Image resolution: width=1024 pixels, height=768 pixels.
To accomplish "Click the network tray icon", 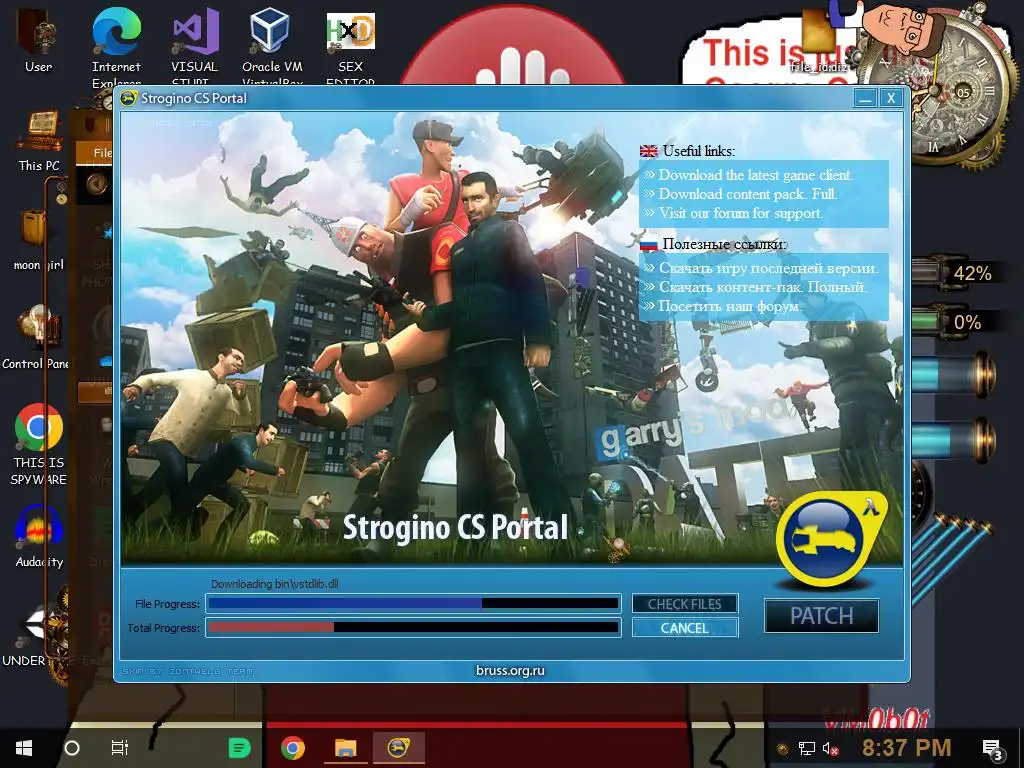I will pos(807,748).
